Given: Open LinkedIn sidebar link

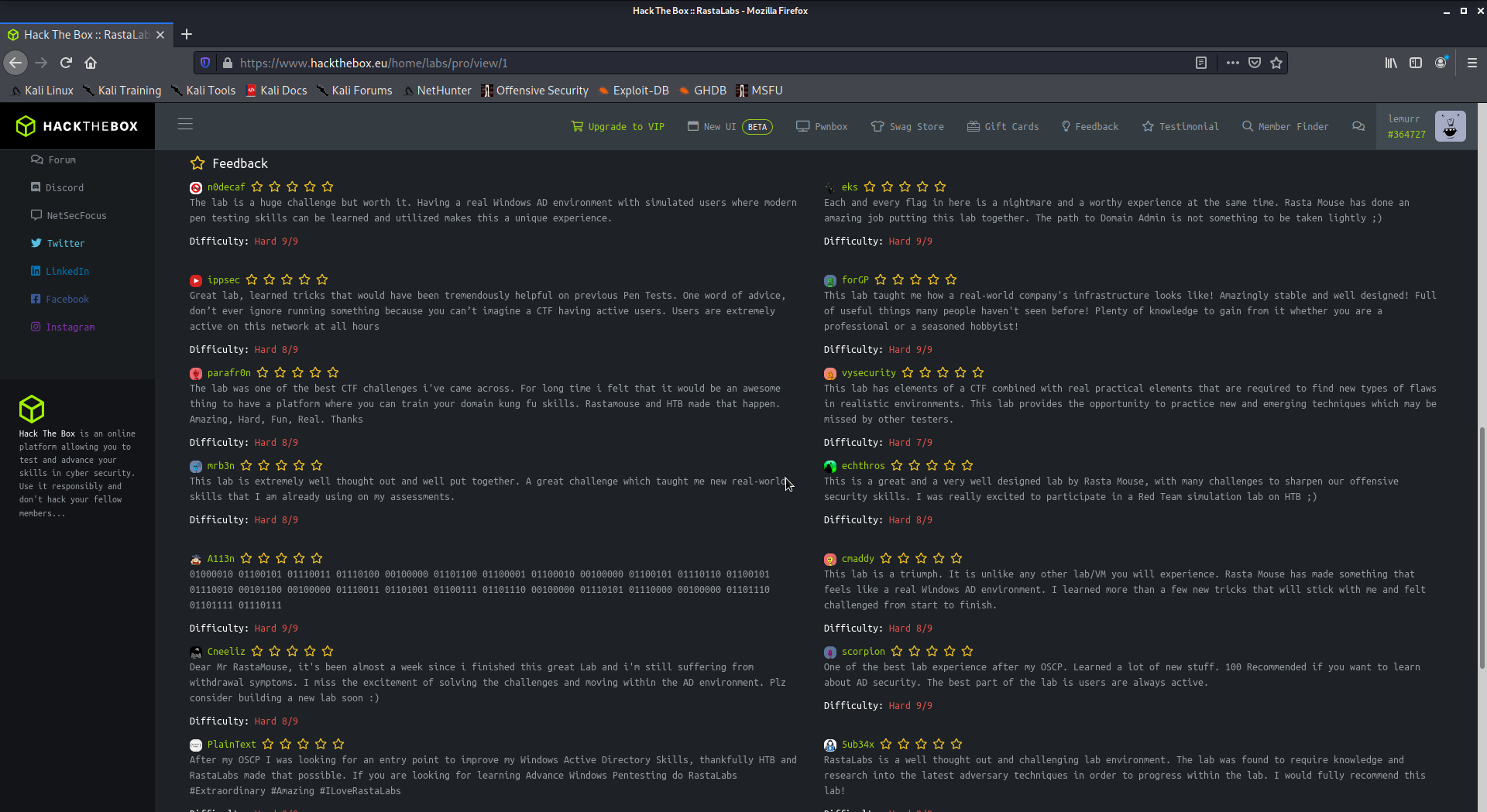Looking at the screenshot, I should point(60,272).
